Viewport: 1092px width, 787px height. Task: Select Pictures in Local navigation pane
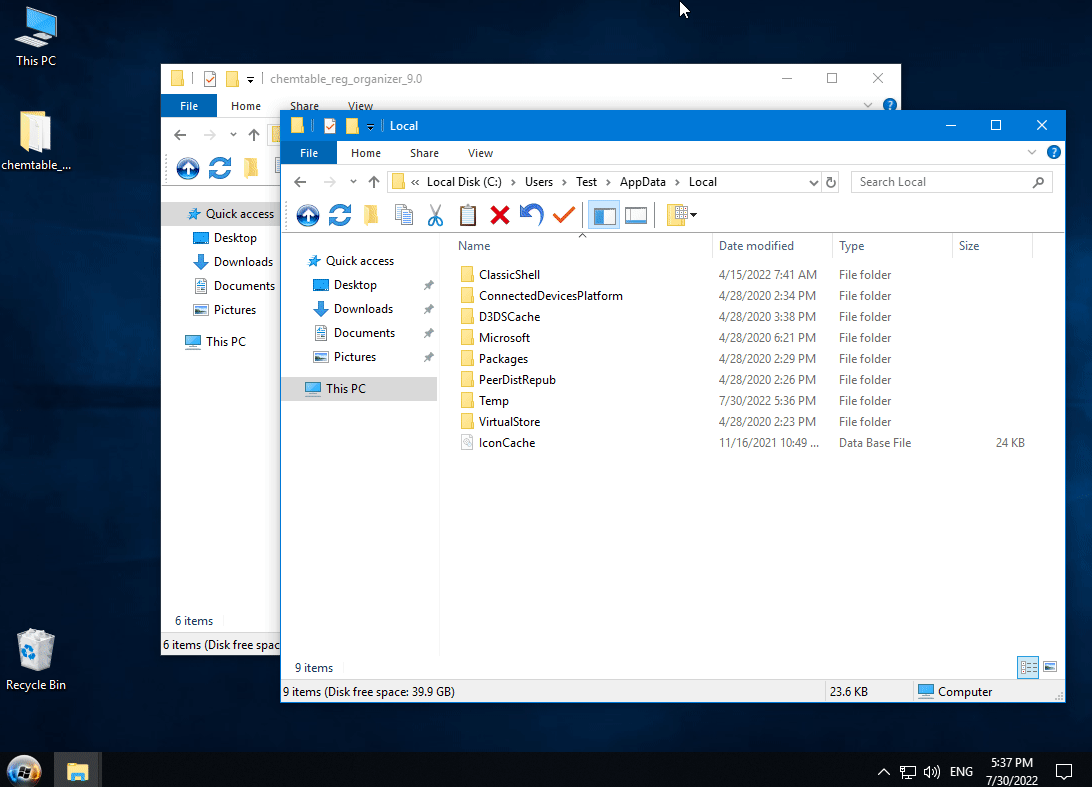tap(354, 357)
